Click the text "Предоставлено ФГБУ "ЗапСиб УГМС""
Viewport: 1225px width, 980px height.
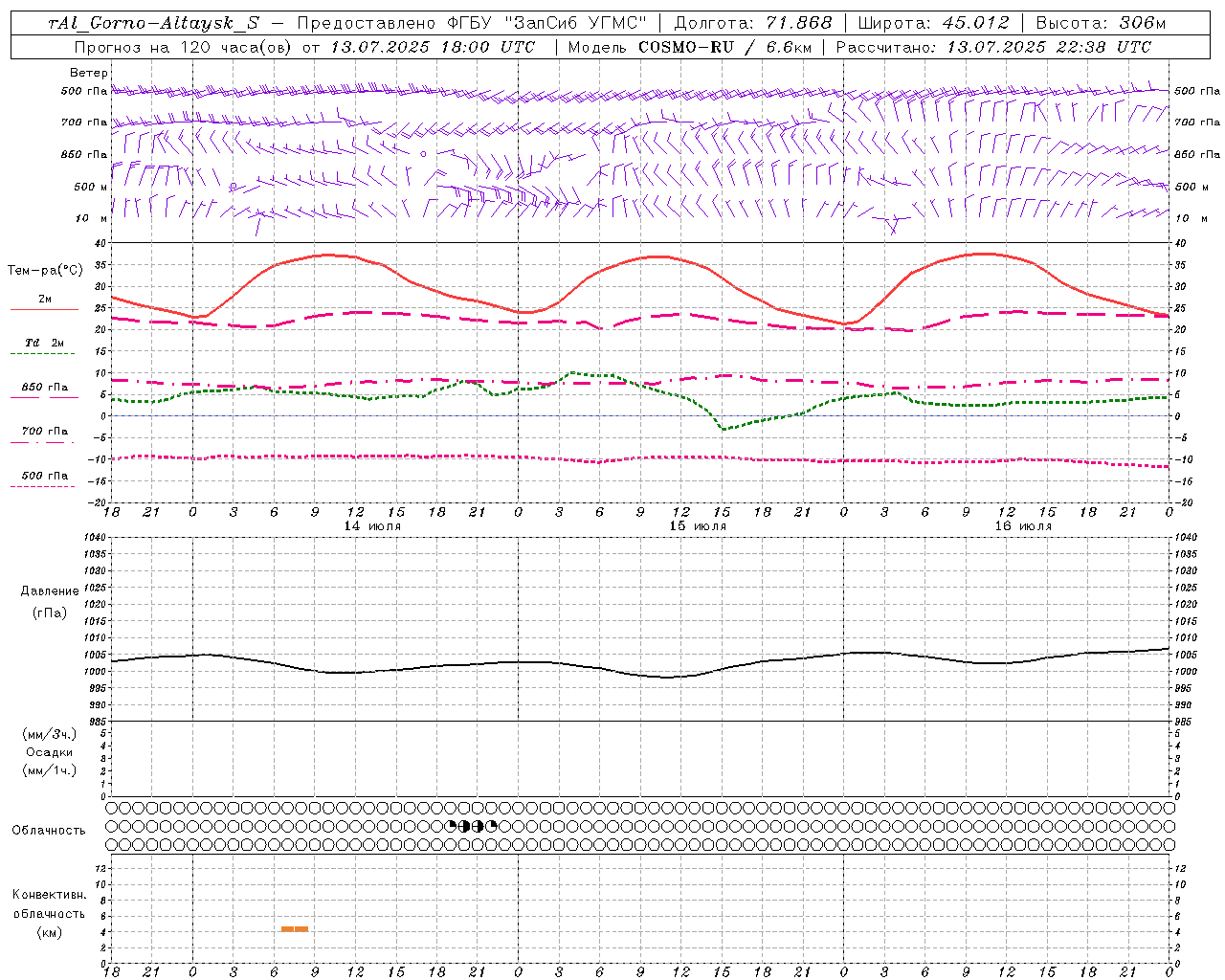pos(473,24)
